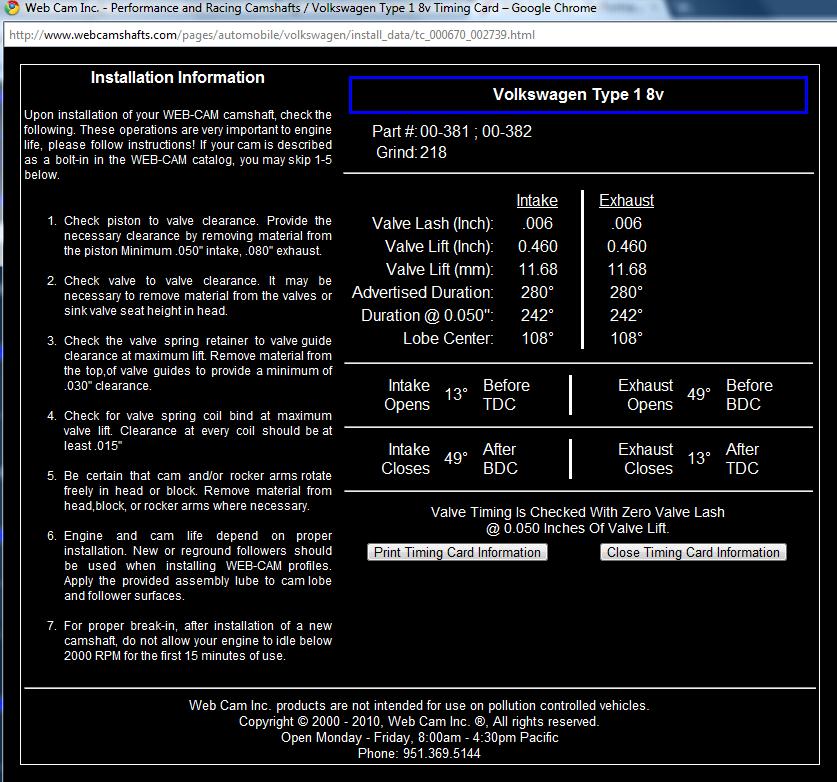Click the "Valve Lash (Inch):" row label

432,224
